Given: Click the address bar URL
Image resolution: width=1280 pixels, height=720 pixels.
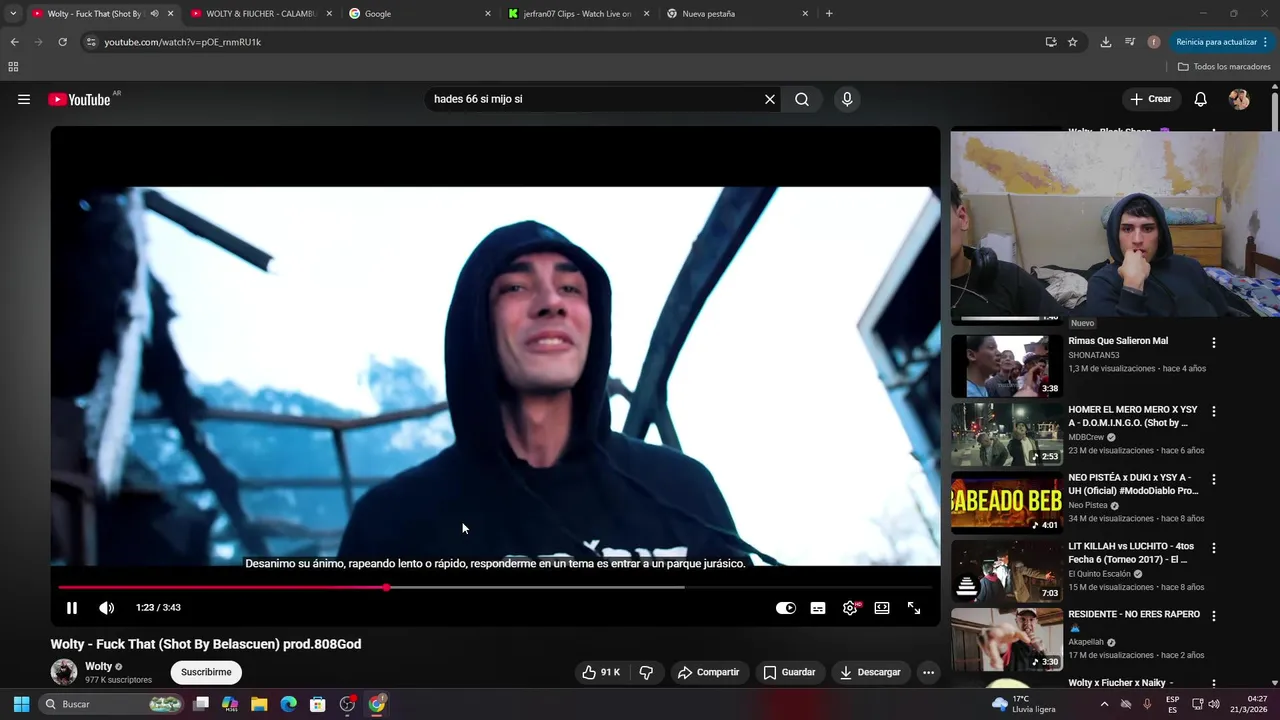Looking at the screenshot, I should [182, 42].
